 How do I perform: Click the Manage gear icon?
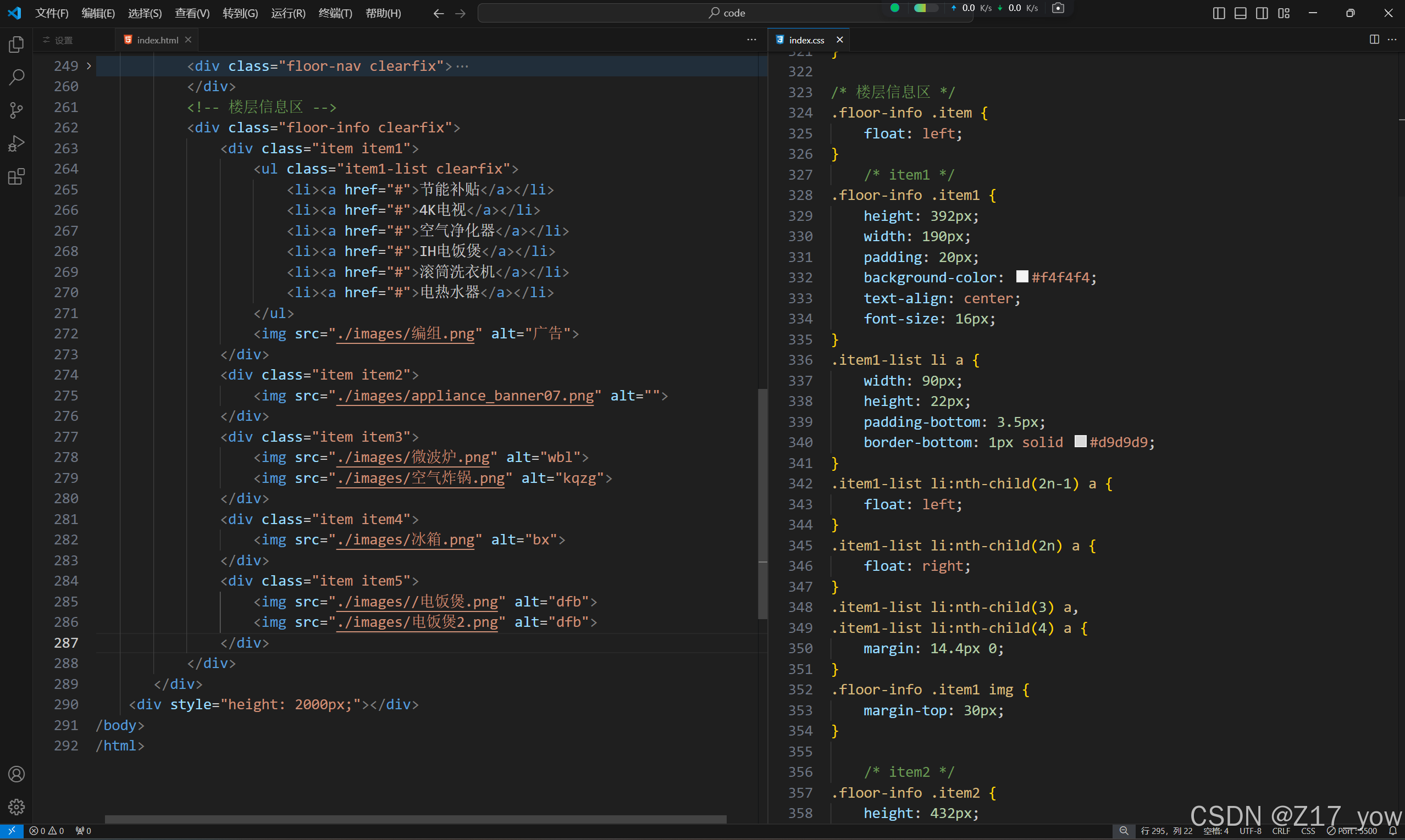point(16,806)
